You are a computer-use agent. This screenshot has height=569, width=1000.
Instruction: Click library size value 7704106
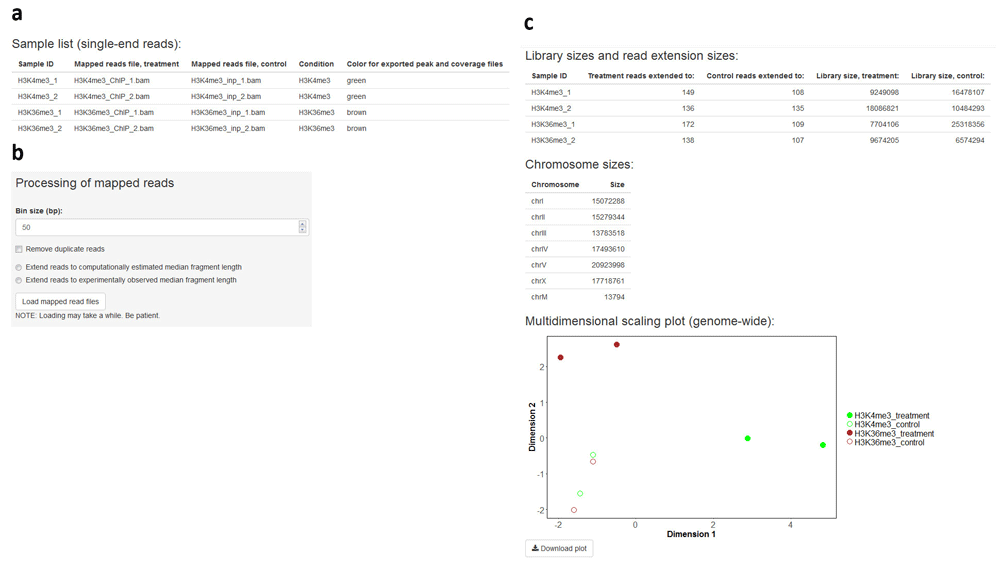click(884, 124)
